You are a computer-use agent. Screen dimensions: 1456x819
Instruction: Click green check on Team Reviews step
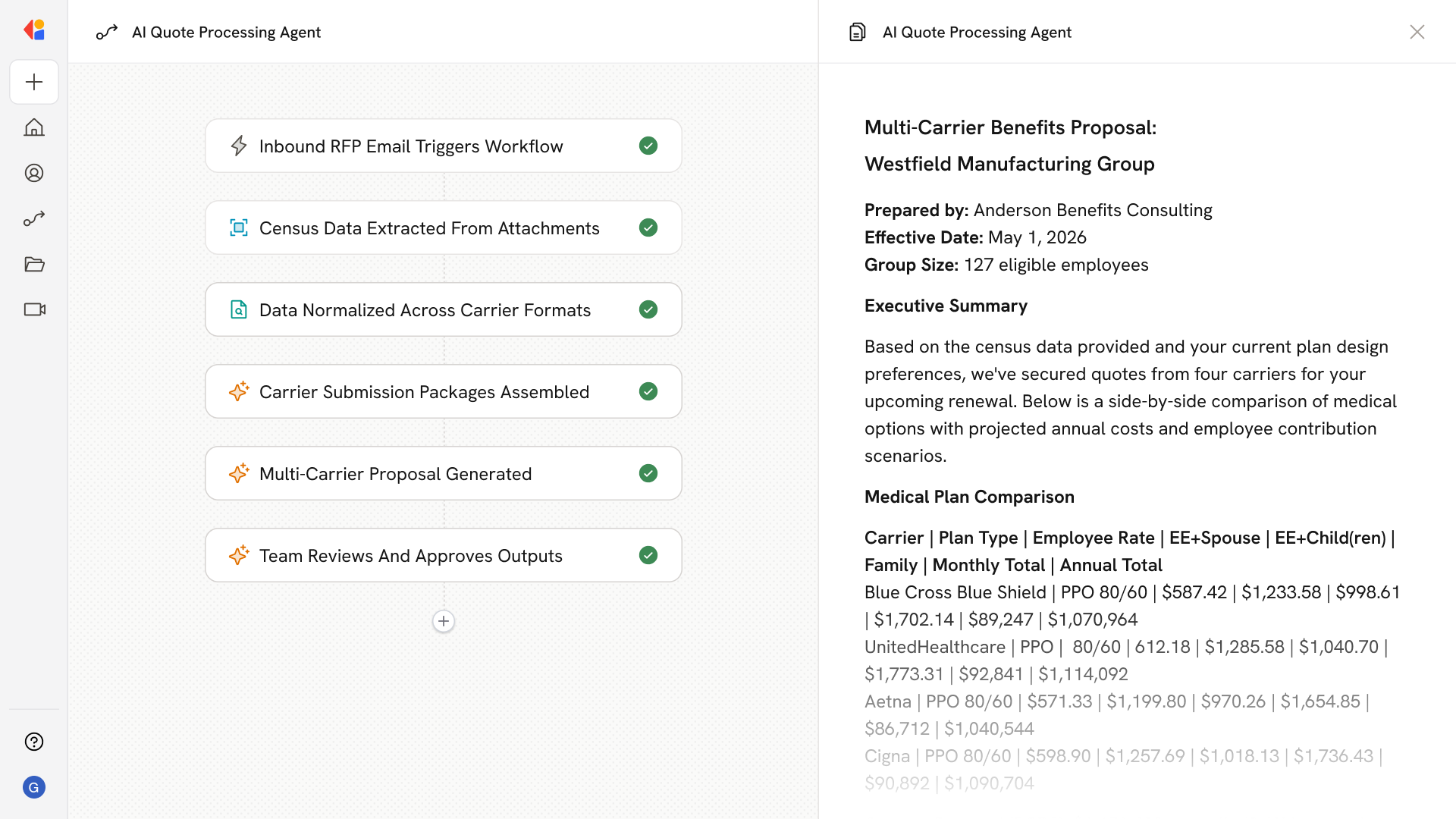[648, 555]
